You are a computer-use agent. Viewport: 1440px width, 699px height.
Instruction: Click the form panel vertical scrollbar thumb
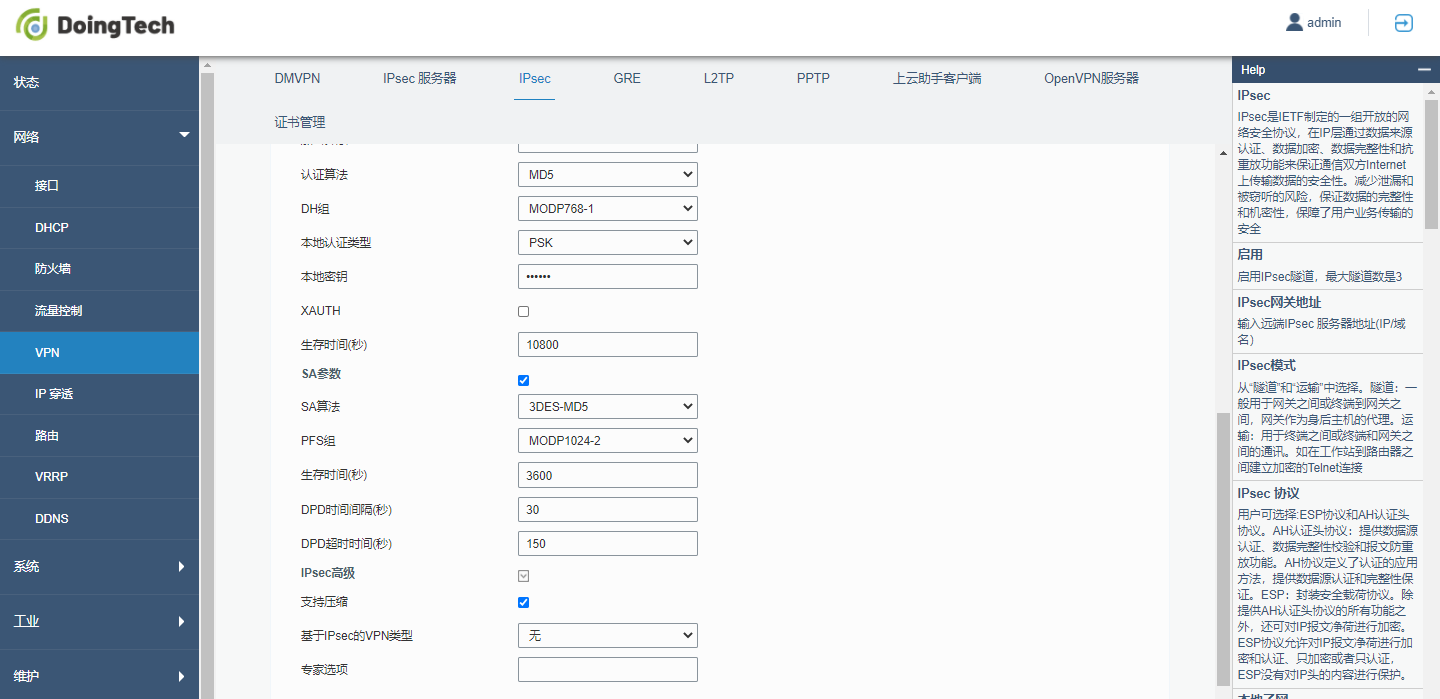click(x=1222, y=548)
